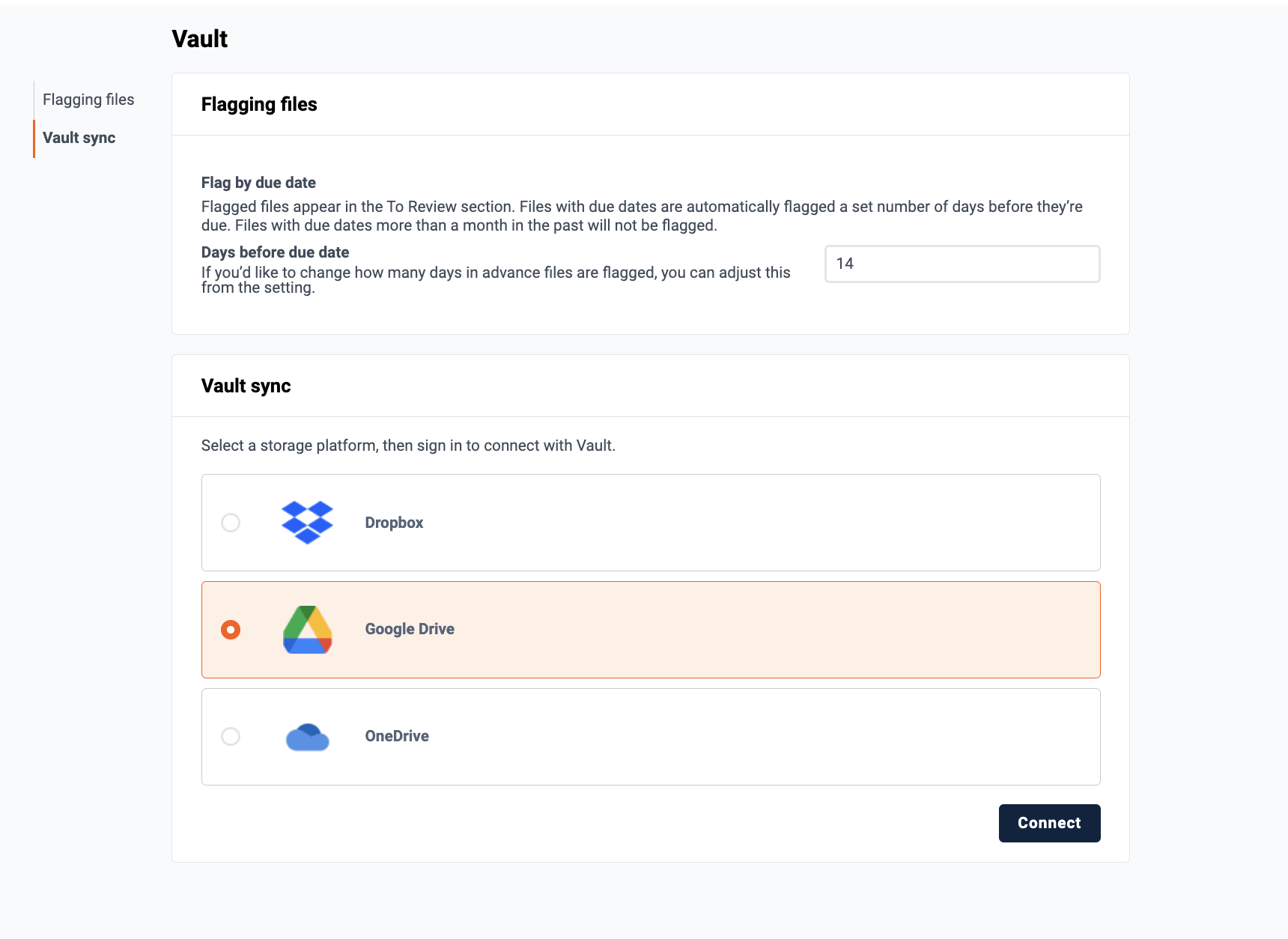Click the Google Drive logo icon
This screenshot has width=1288, height=939.
[x=307, y=630]
